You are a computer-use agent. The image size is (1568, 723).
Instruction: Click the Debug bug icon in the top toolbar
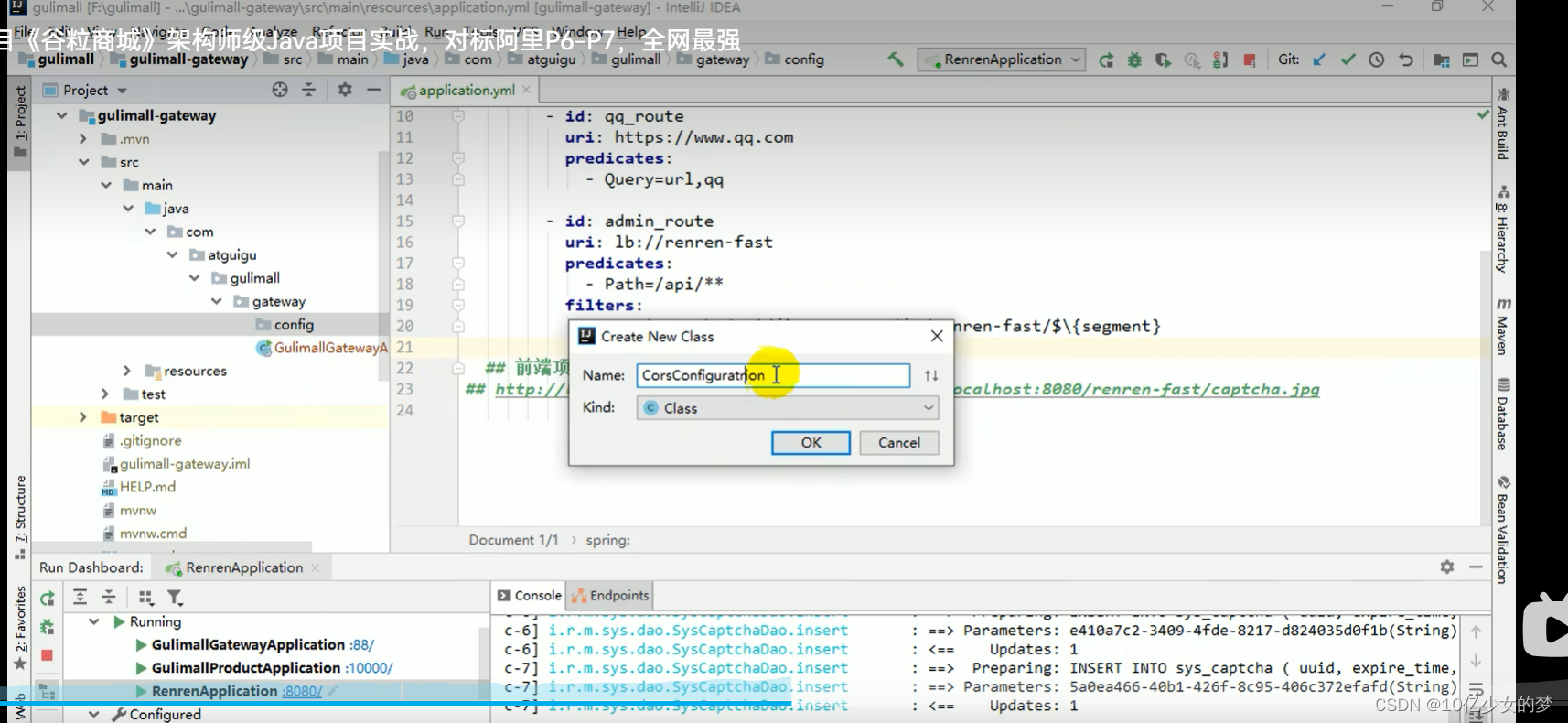[1134, 59]
